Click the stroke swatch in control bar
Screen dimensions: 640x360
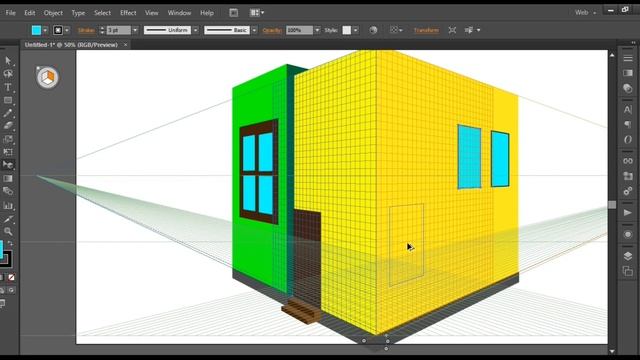point(58,30)
